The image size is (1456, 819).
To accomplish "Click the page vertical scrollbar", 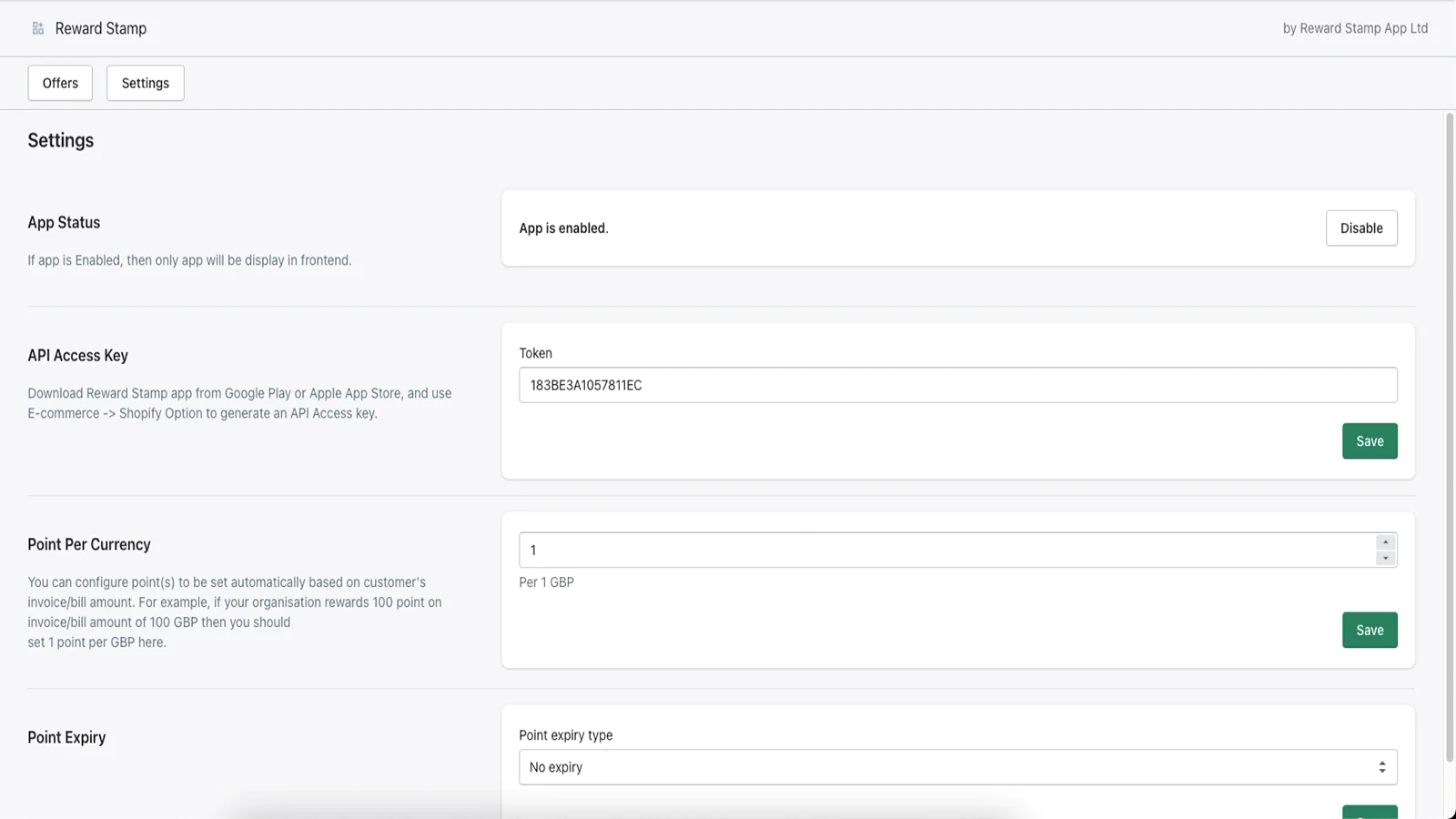I will 1450,437.
